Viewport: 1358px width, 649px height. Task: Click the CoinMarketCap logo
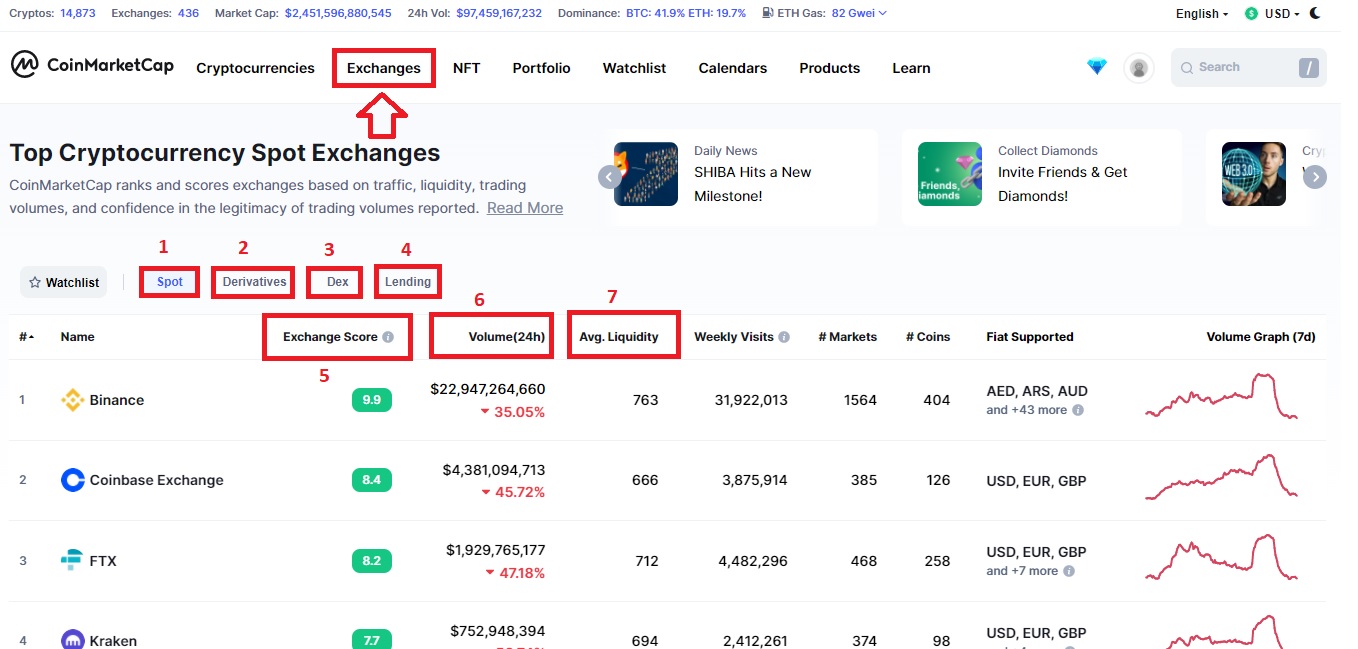(92, 66)
